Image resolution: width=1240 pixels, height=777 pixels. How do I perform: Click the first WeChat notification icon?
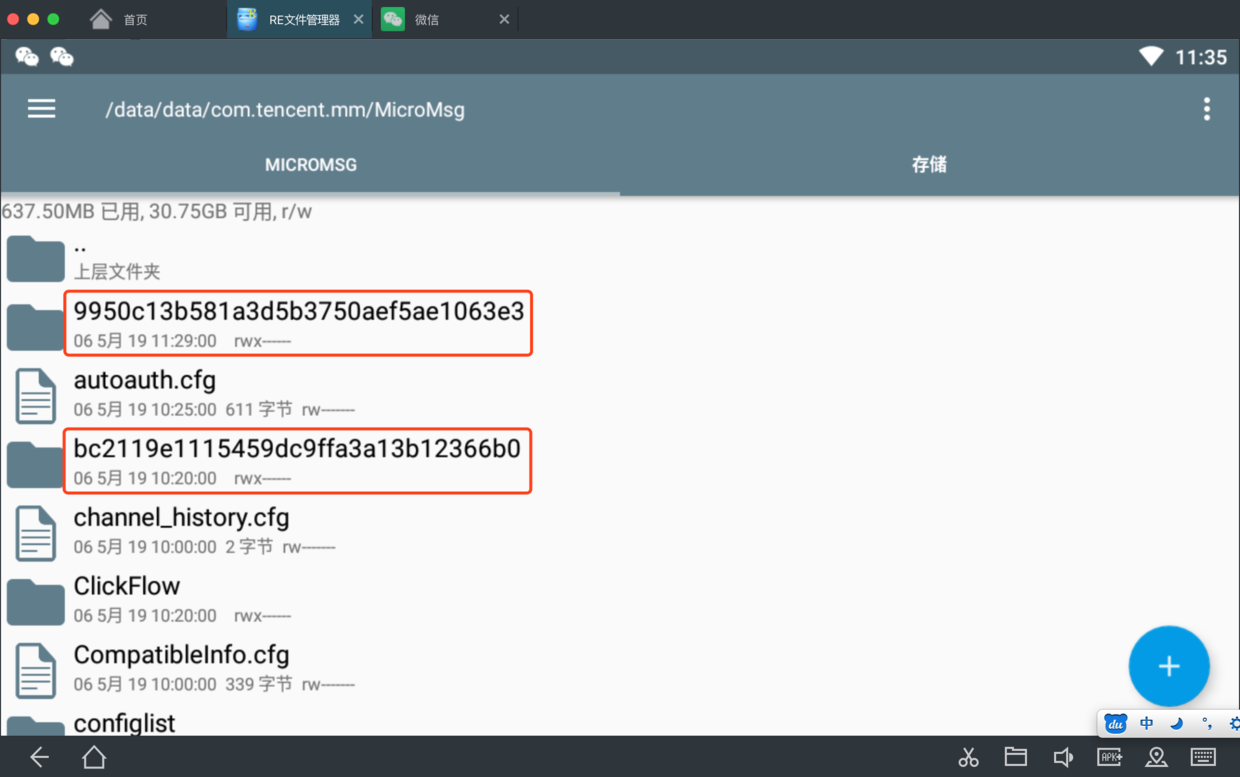[x=27, y=57]
